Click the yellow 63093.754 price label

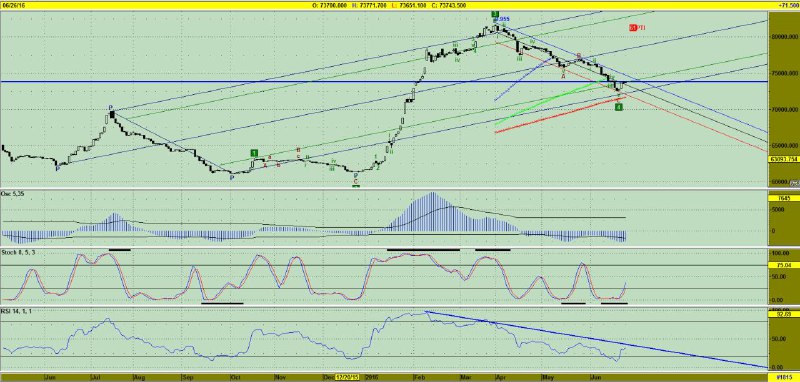tap(784, 160)
